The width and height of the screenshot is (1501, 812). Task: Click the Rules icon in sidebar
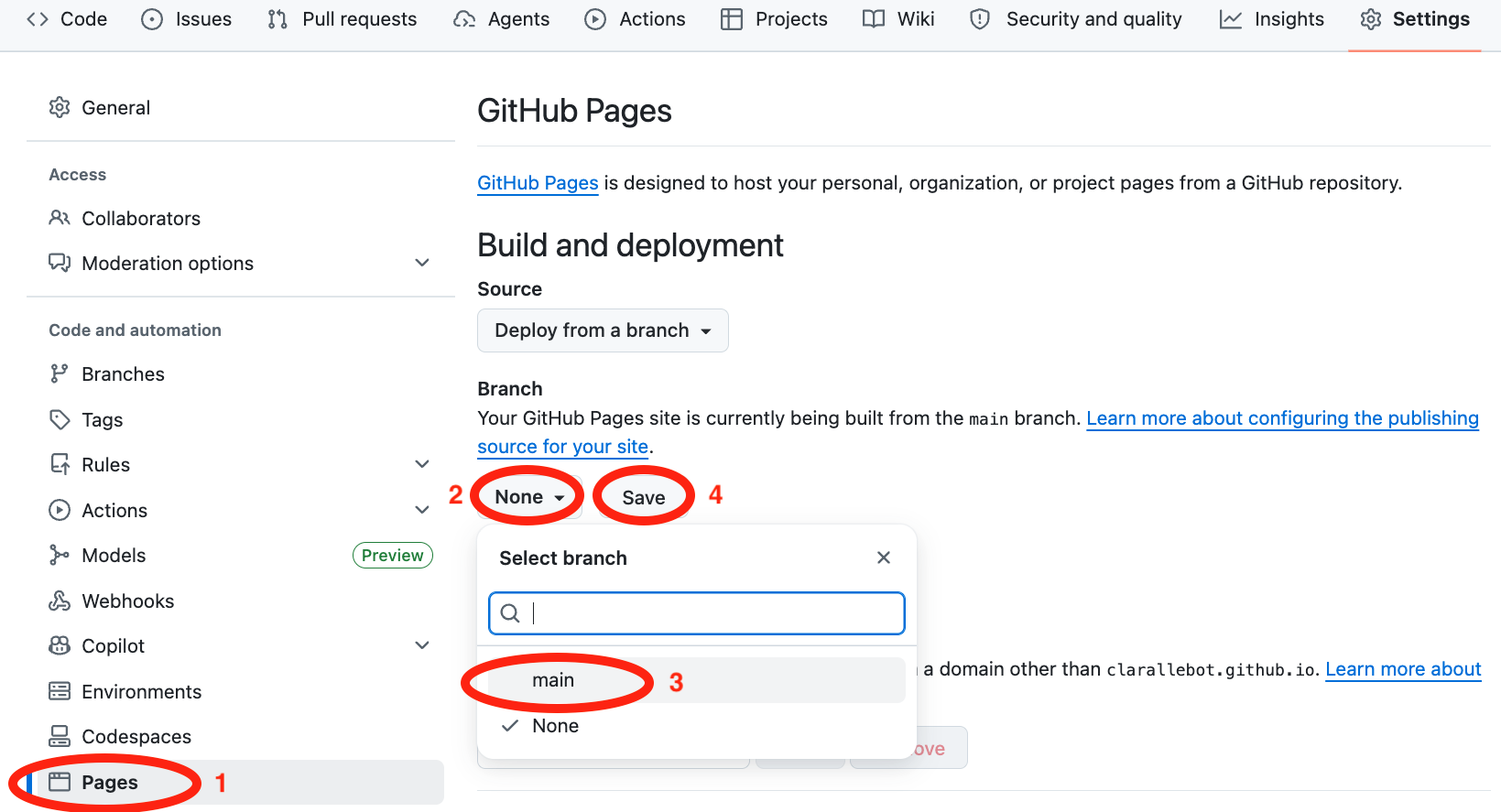(x=60, y=464)
